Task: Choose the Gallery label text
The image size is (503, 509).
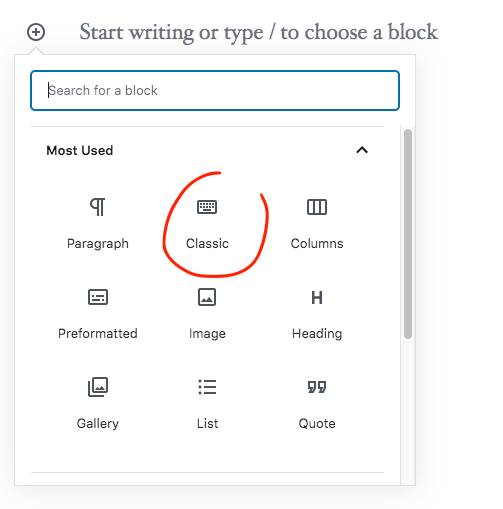Action: [x=98, y=424]
